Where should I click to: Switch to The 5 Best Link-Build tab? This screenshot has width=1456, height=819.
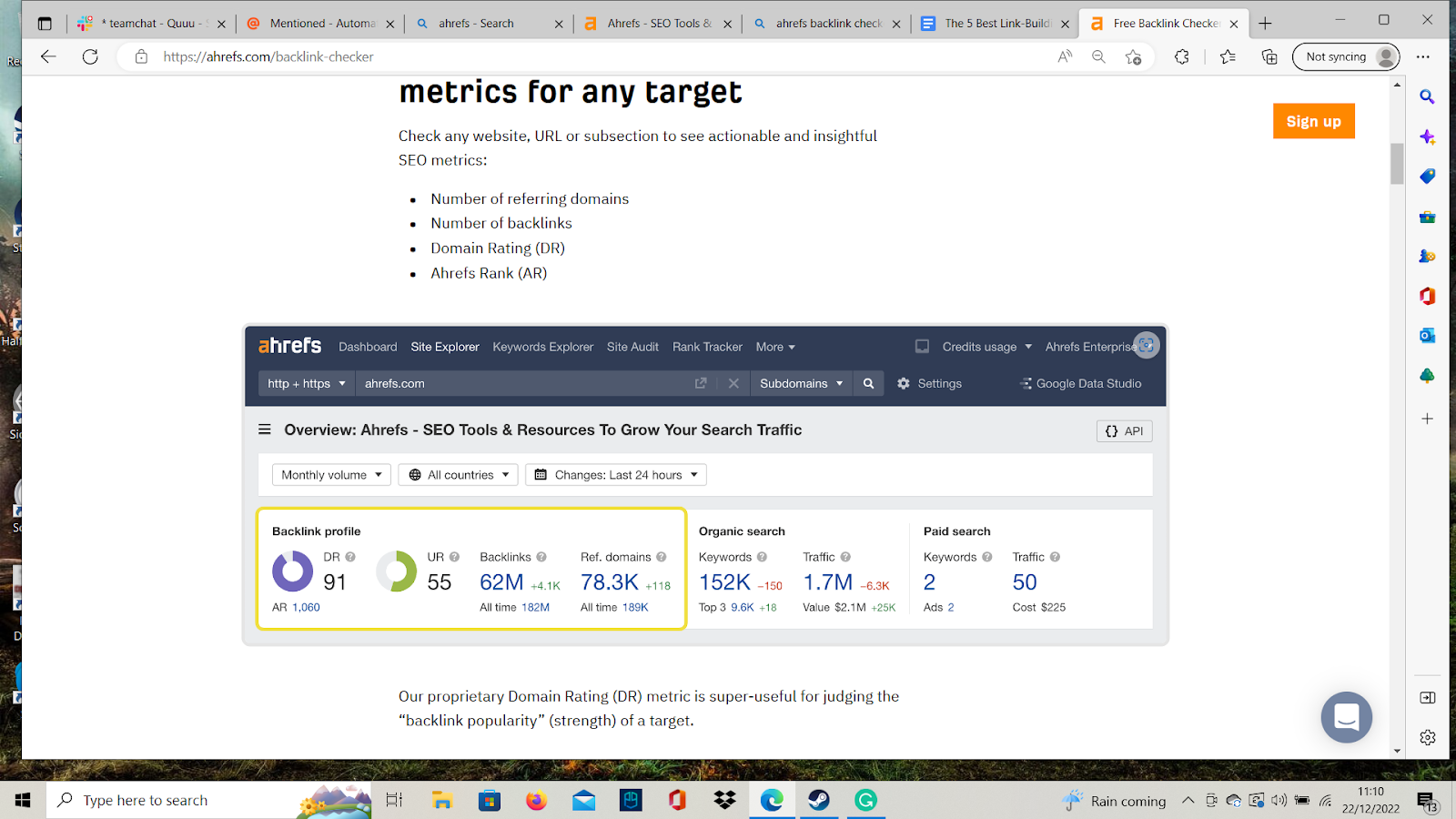pyautogui.click(x=996, y=24)
